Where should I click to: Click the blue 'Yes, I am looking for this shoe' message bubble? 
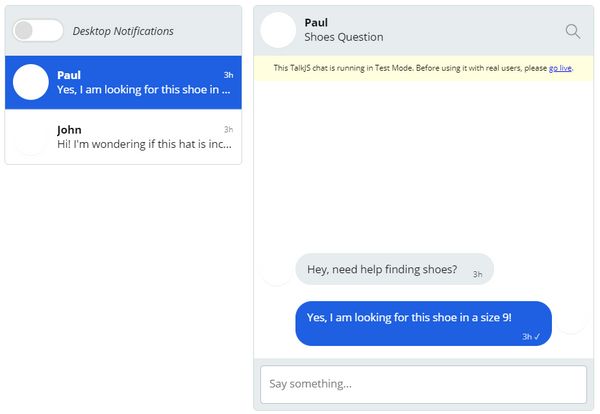click(x=423, y=323)
